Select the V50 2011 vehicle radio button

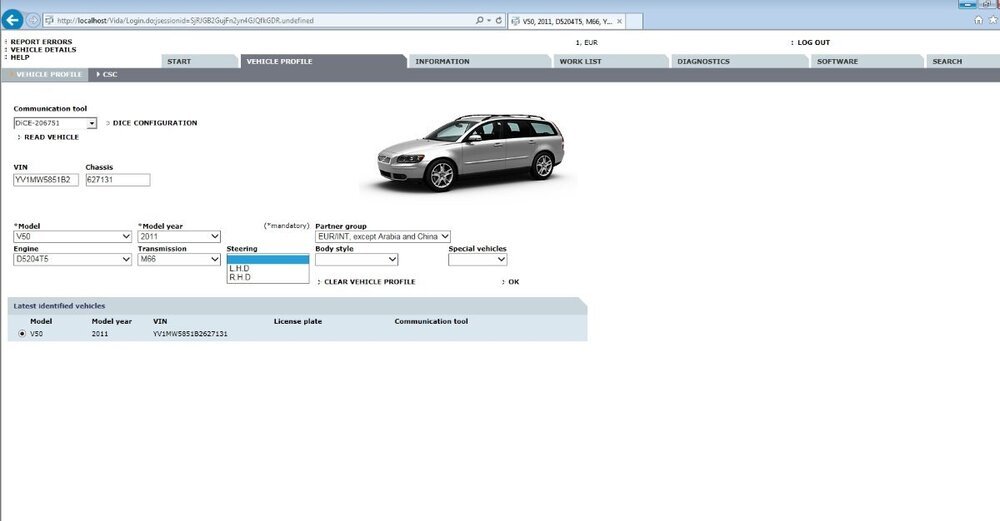point(22,334)
